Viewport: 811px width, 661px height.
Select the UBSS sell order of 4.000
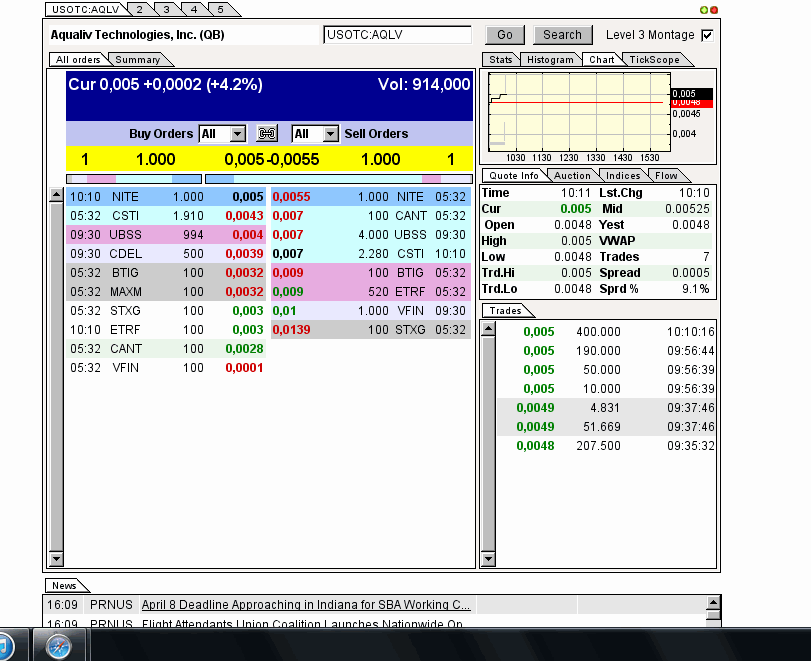coord(371,235)
